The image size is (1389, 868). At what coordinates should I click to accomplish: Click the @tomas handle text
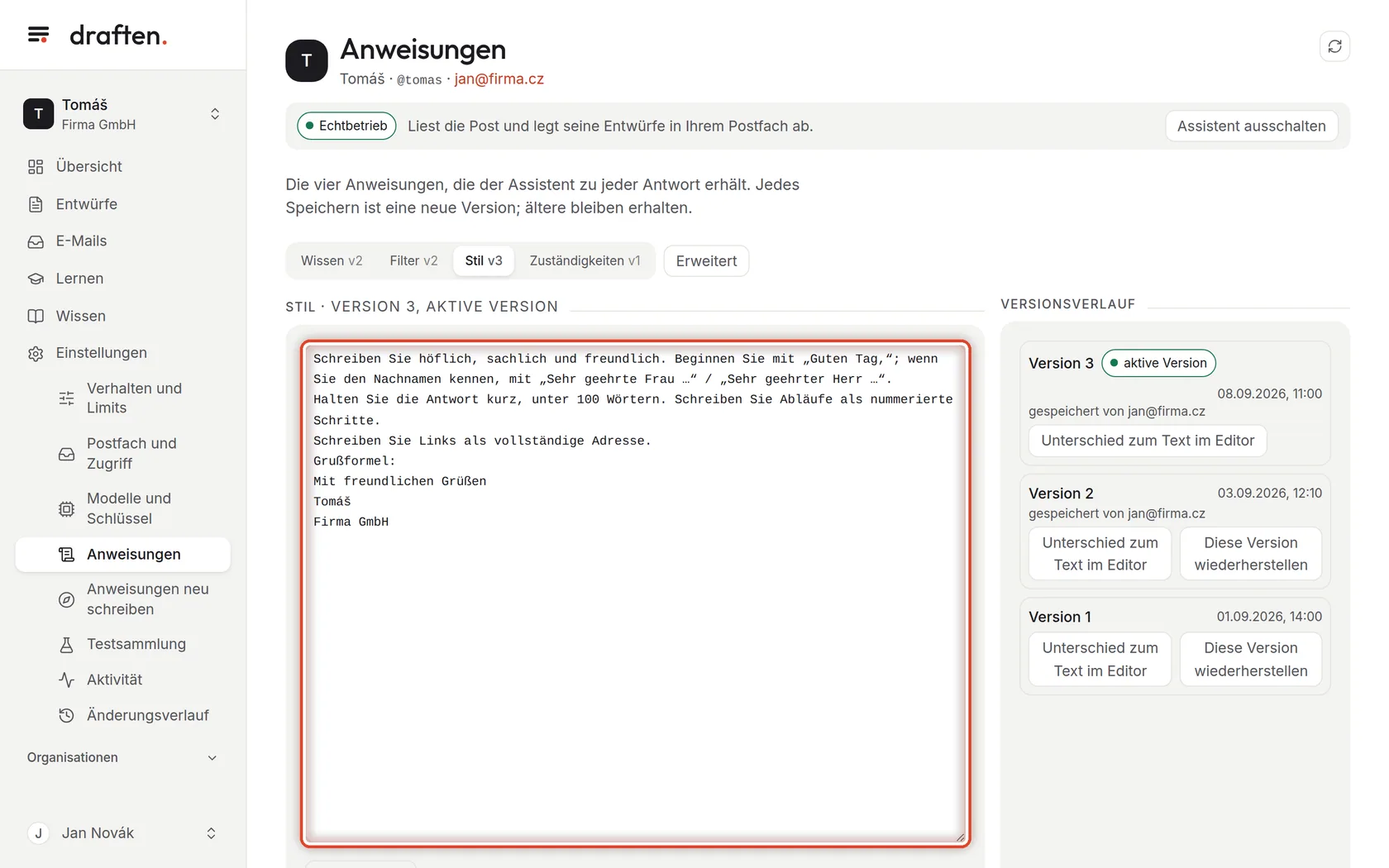[419, 80]
